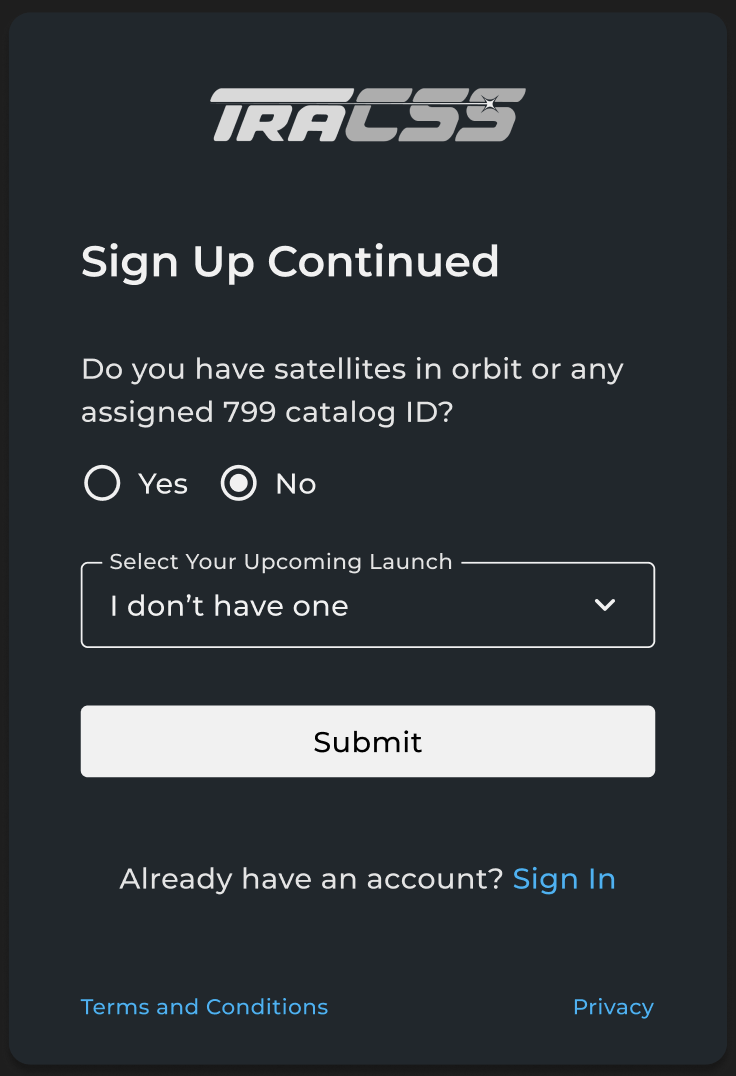Expand the upcoming launch dropdown chevron
The height and width of the screenshot is (1076, 736).
604,605
